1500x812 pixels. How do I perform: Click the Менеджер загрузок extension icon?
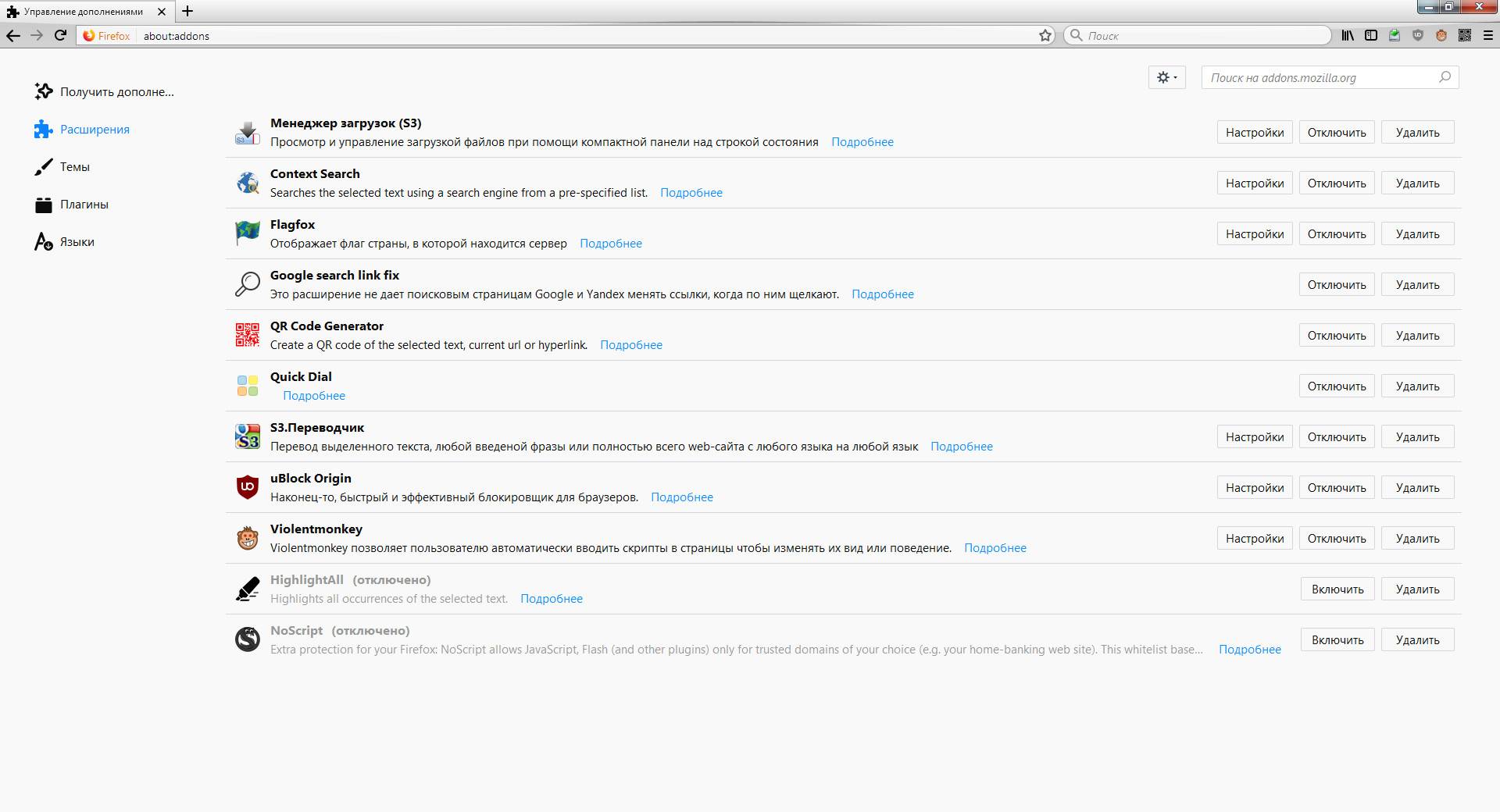click(x=248, y=132)
